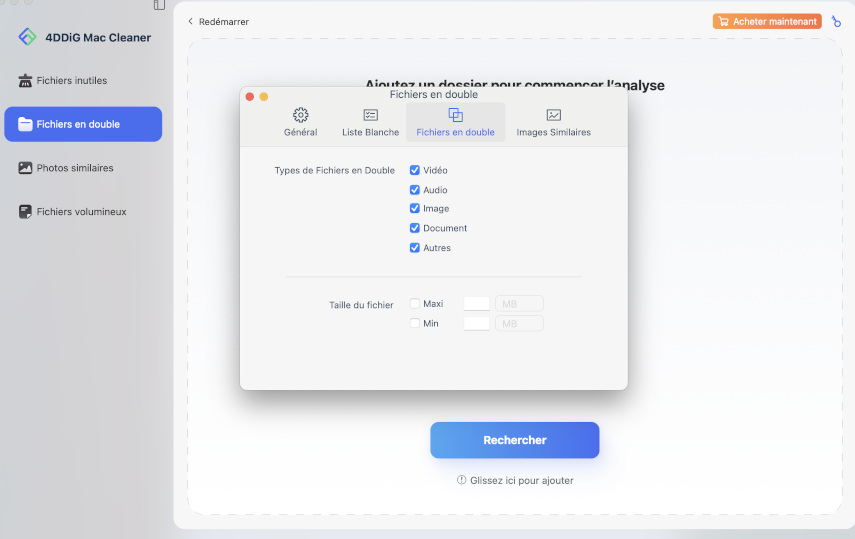Click the Min size input field
855x539 pixels.
(x=477, y=324)
